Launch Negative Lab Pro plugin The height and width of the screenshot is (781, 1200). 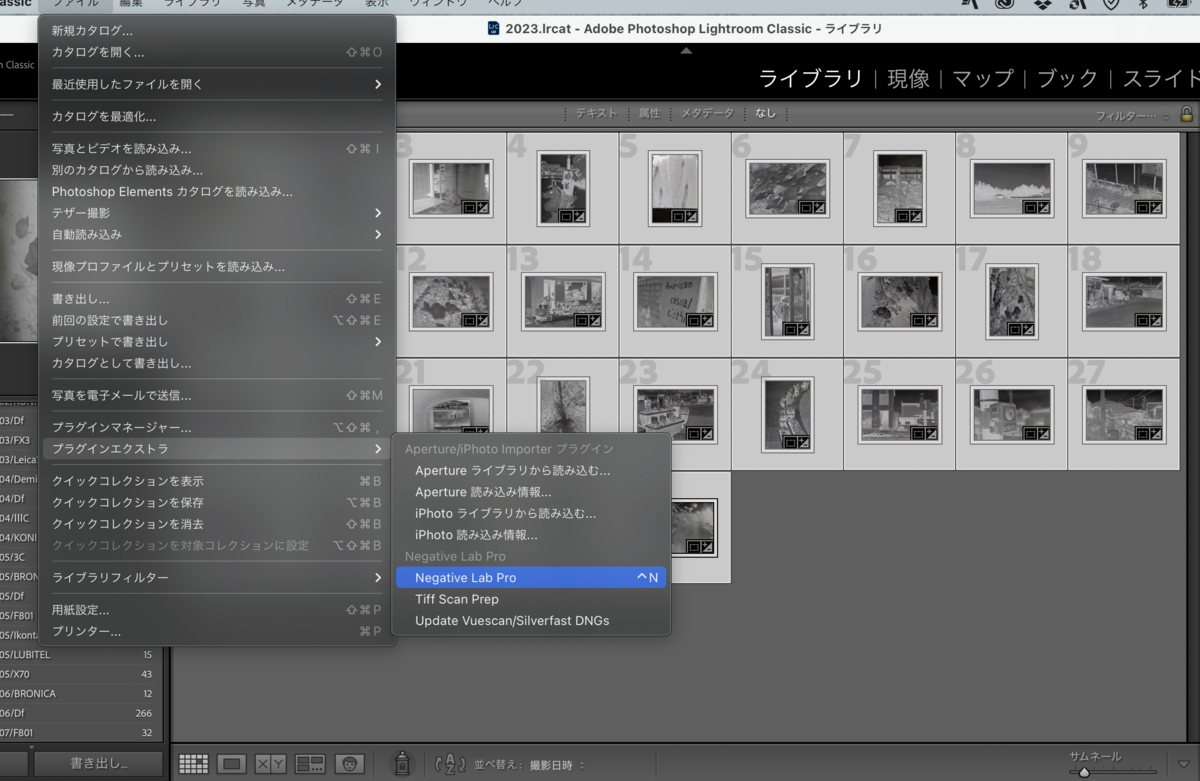(x=531, y=578)
